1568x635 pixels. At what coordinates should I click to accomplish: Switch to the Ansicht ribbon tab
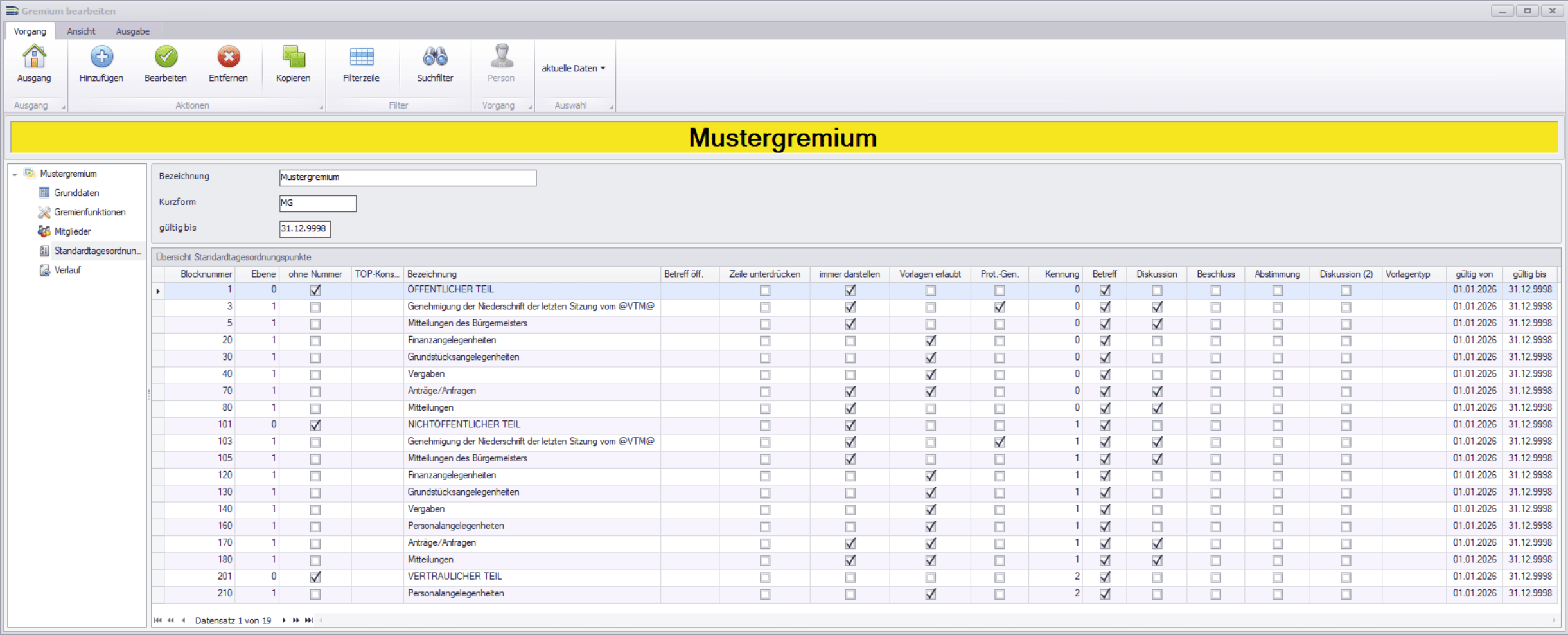(x=81, y=31)
